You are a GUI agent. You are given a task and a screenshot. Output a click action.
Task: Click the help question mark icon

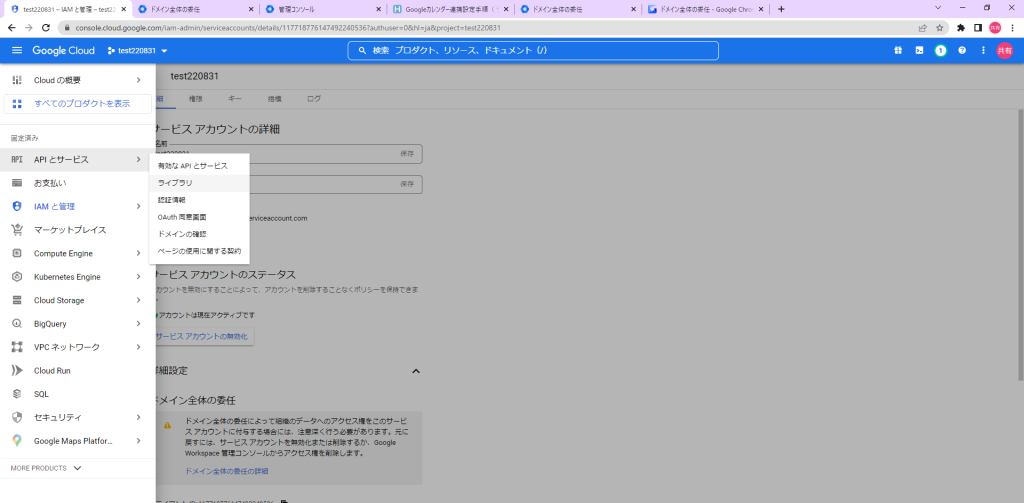coord(961,50)
